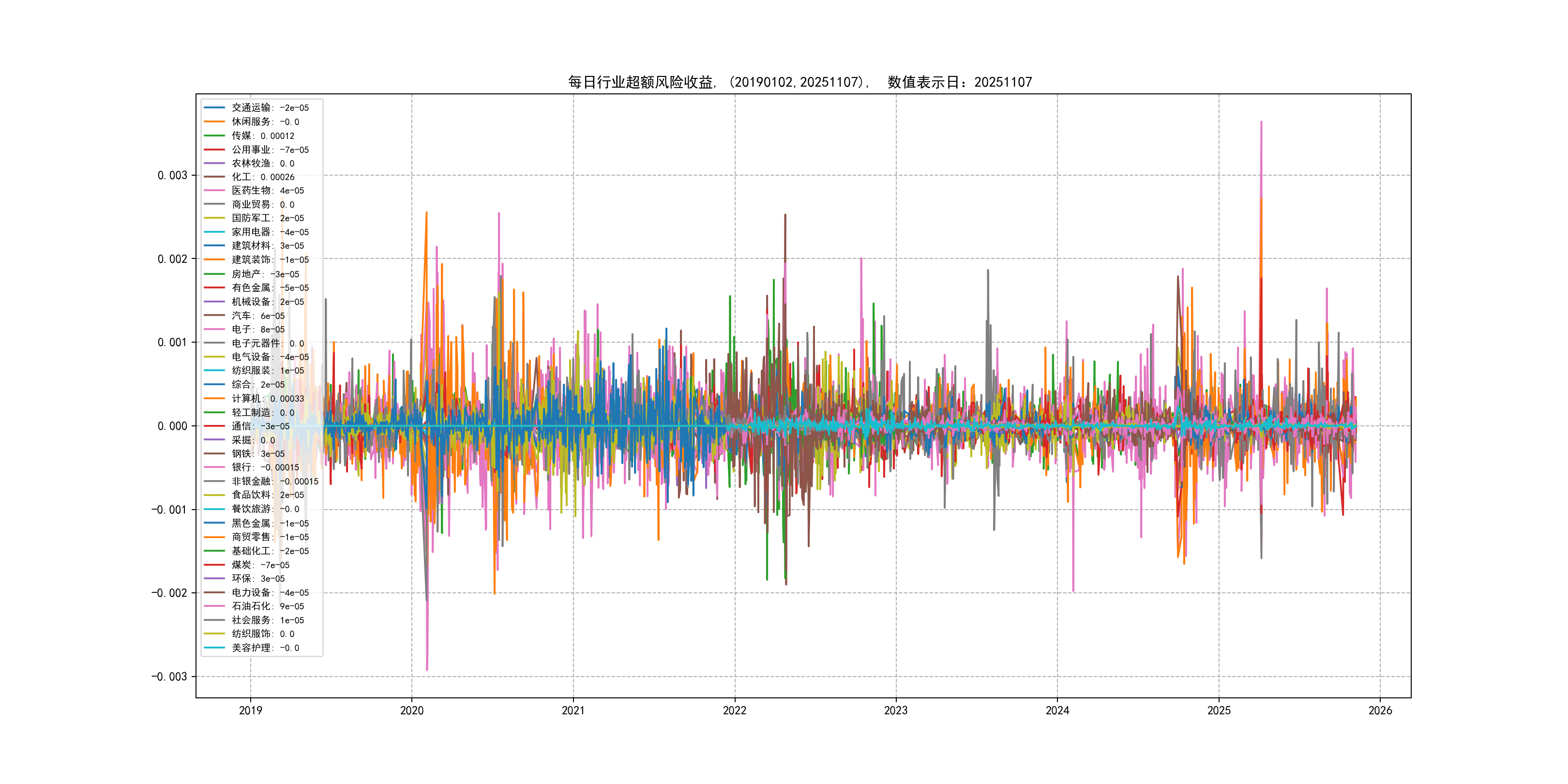Click the 石油石化 legend line swatch
Image resolution: width=1568 pixels, height=784 pixels.
point(214,606)
